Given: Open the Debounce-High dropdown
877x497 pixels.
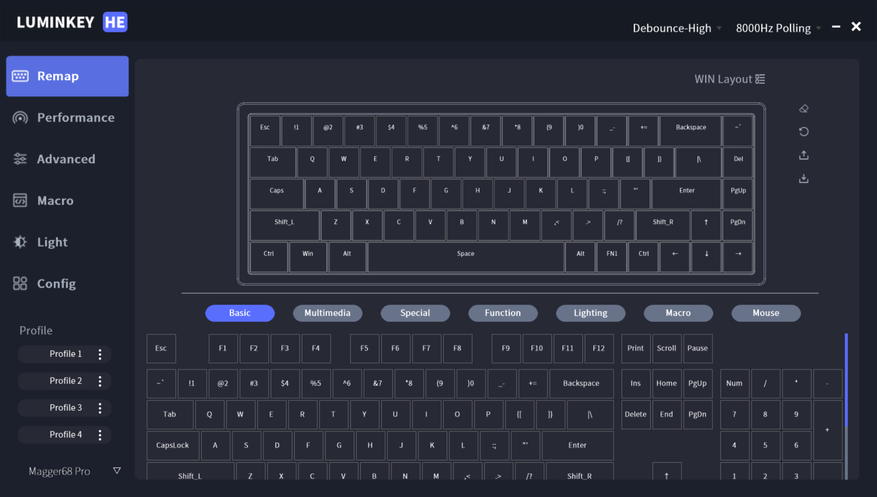Looking at the screenshot, I should tap(677, 28).
